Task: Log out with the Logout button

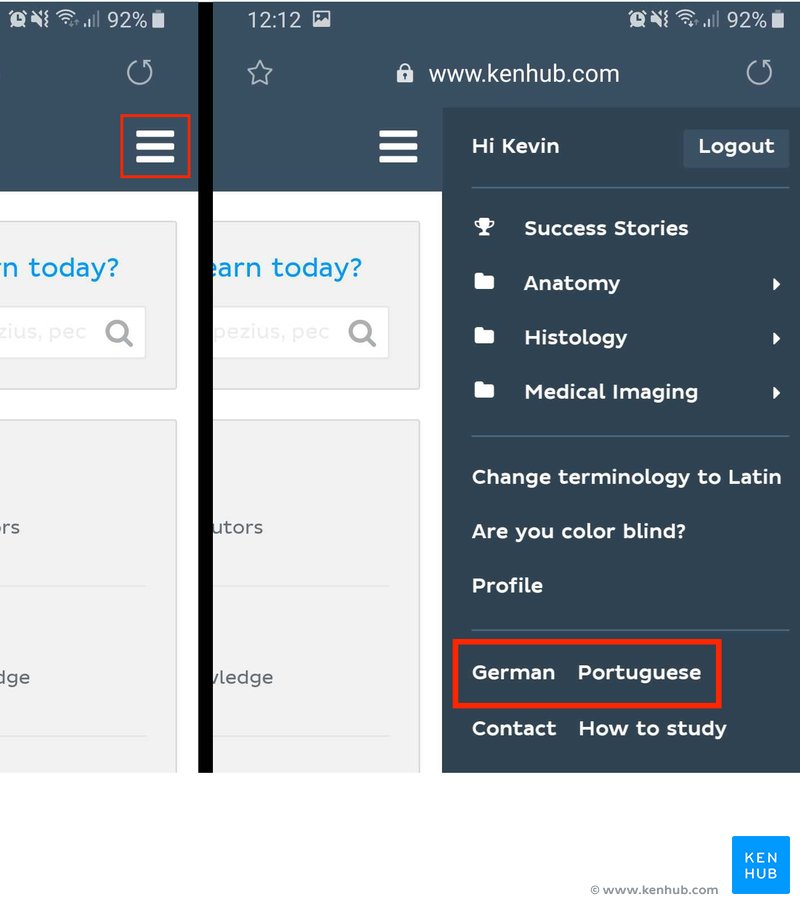Action: point(736,147)
